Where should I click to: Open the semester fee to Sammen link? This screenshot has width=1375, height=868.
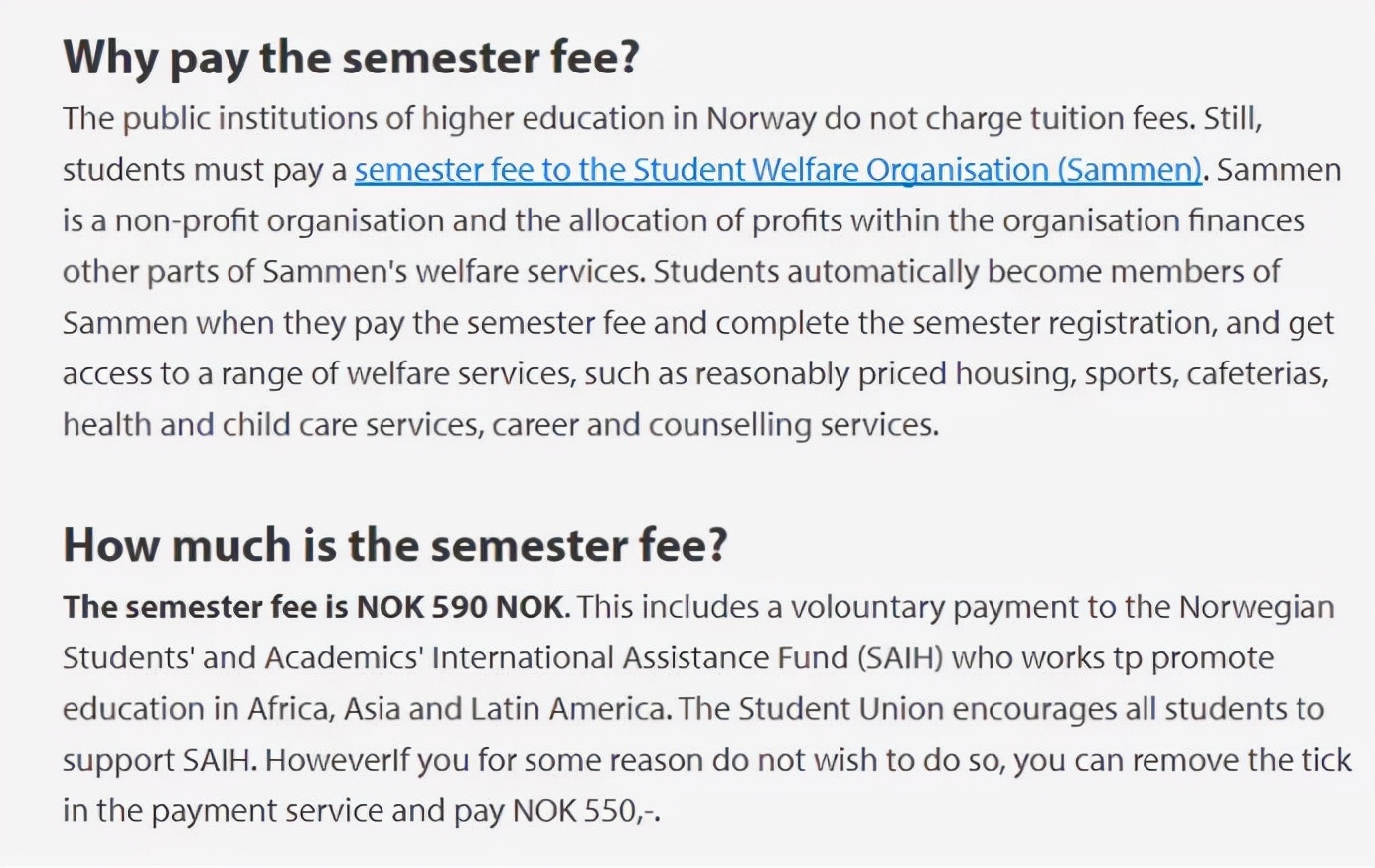click(x=778, y=170)
